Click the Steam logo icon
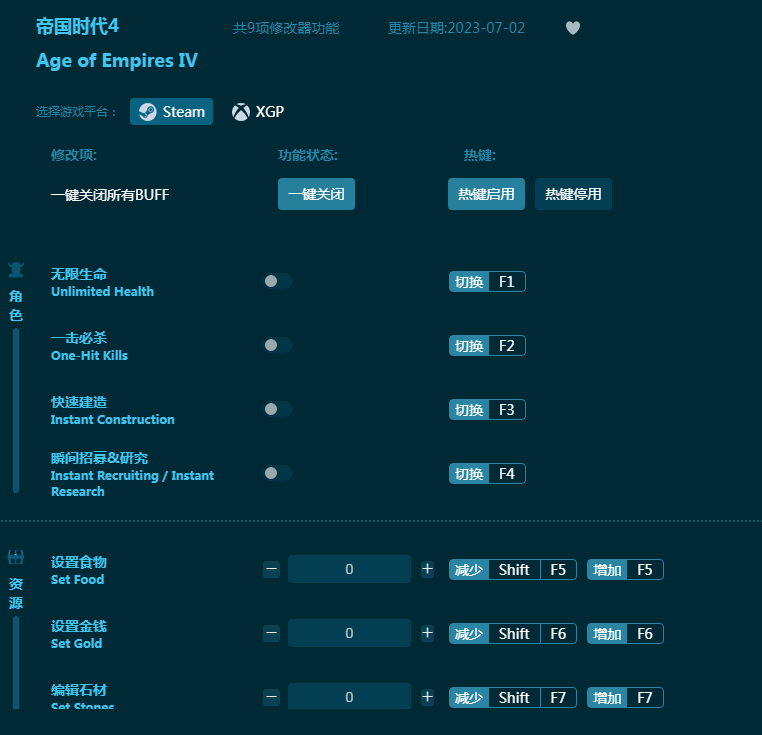Image resolution: width=762 pixels, height=735 pixels. [147, 112]
